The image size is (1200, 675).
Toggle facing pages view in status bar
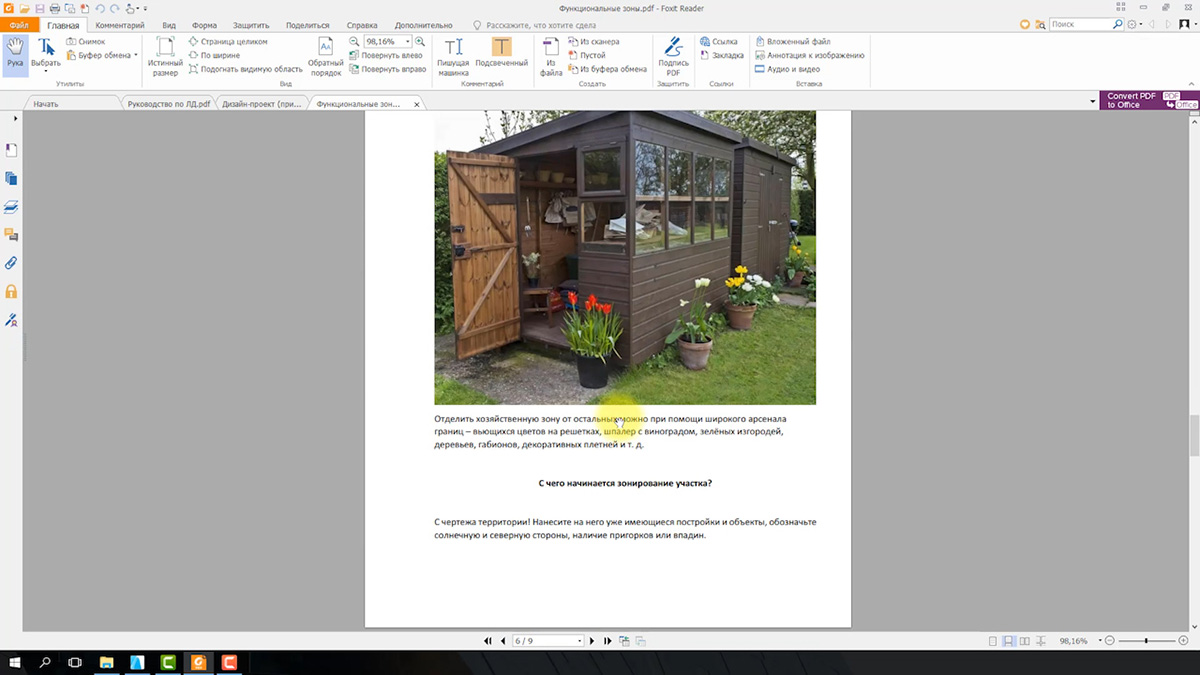coord(1025,641)
